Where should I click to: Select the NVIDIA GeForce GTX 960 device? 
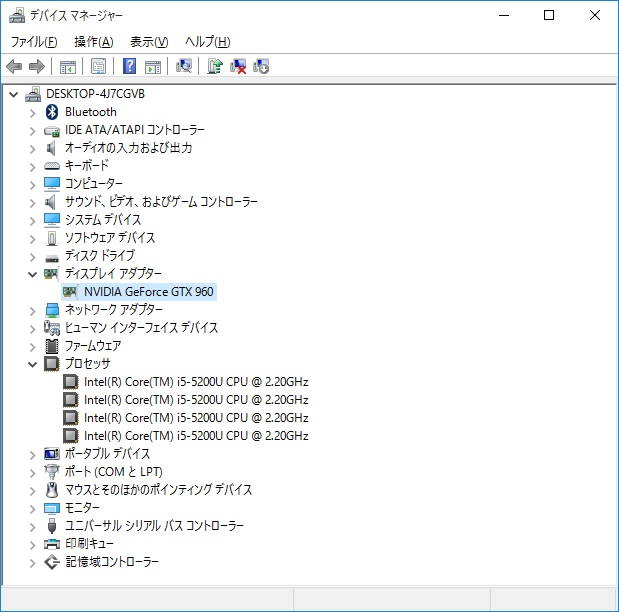(x=148, y=292)
